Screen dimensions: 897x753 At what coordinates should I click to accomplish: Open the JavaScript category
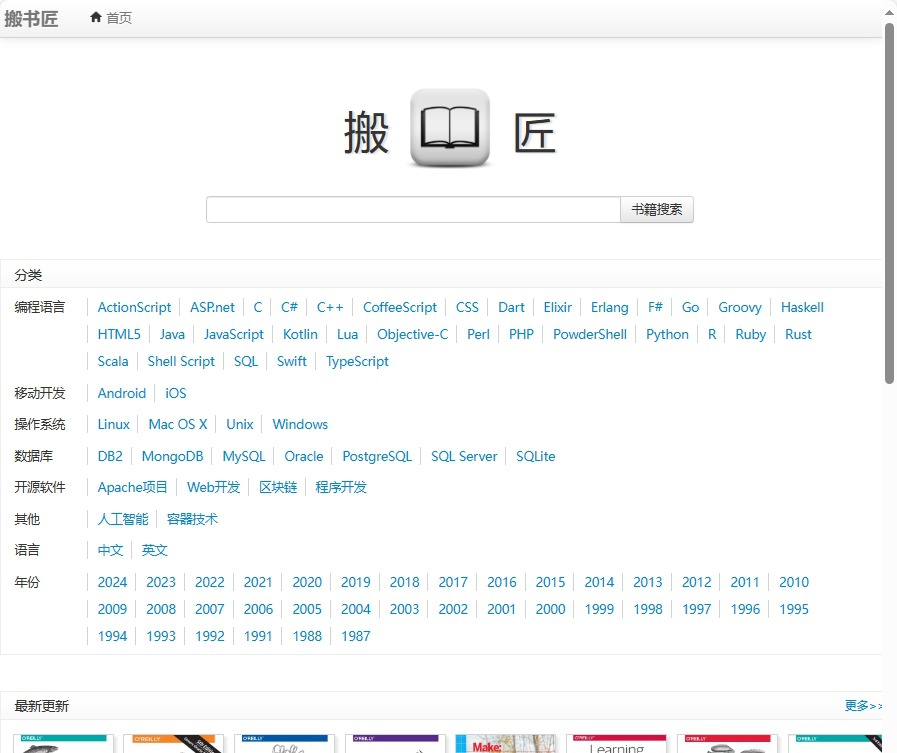pyautogui.click(x=233, y=334)
